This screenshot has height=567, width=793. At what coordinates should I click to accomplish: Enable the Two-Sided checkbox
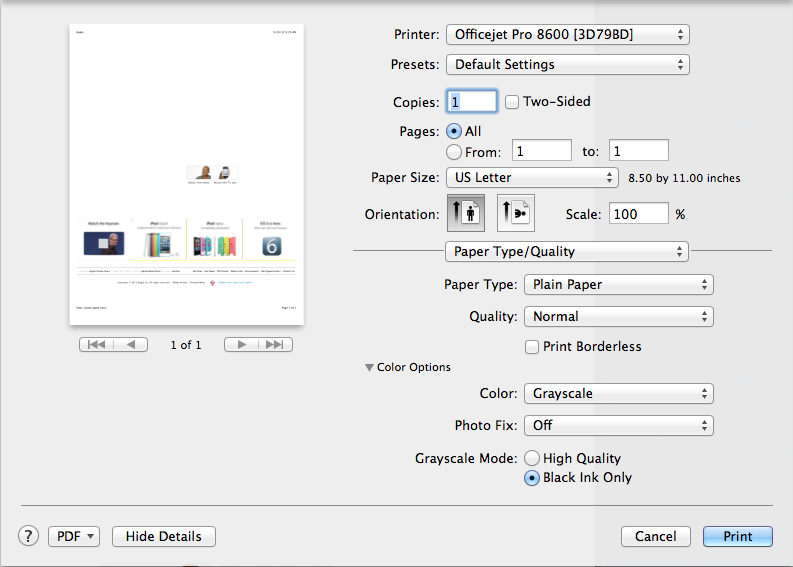tap(513, 102)
